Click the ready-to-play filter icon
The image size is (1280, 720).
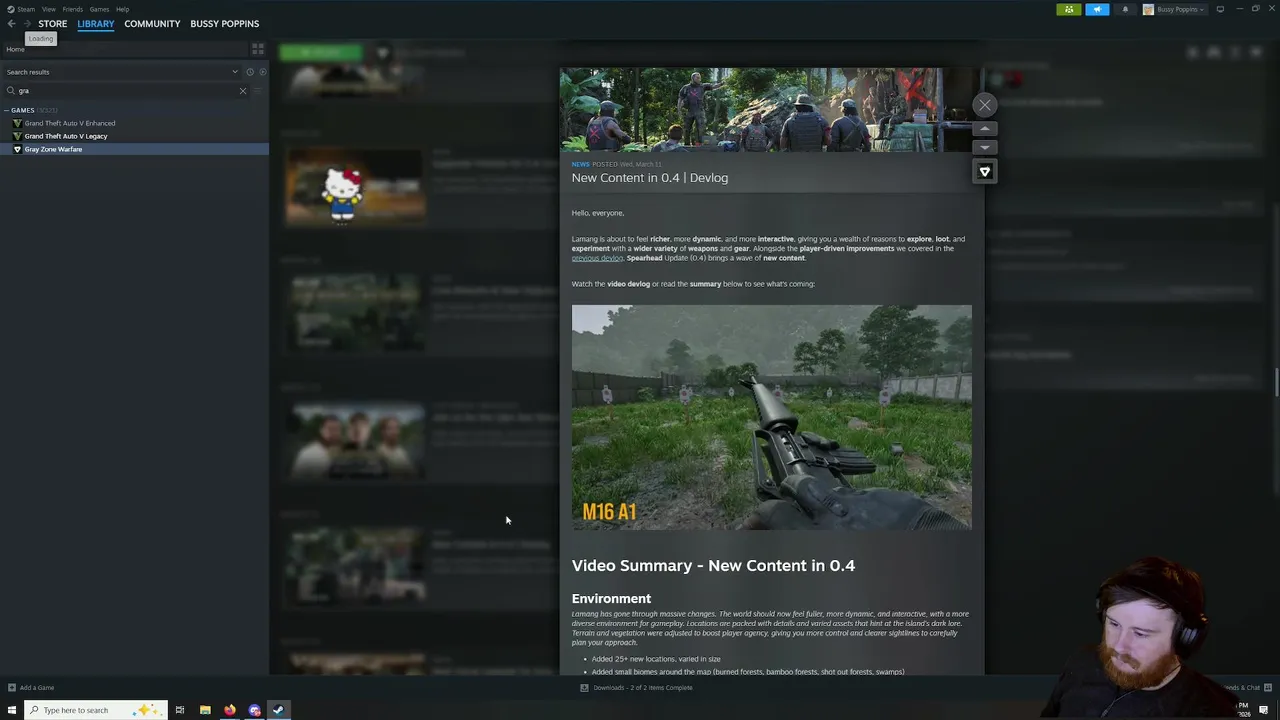point(263,72)
